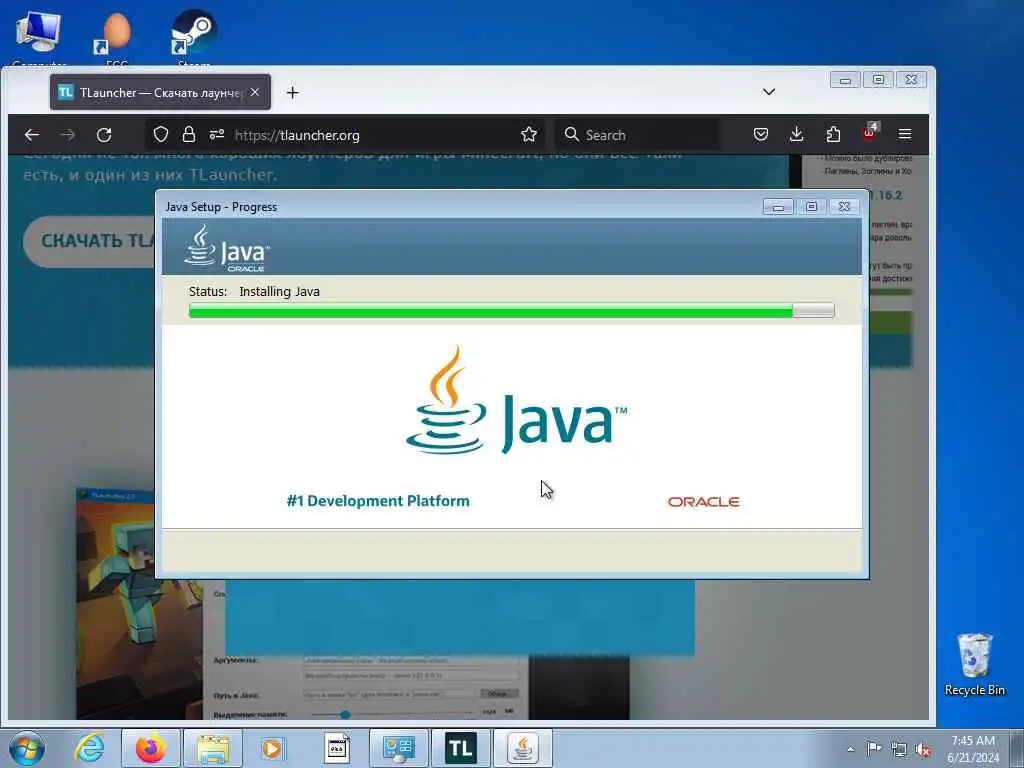Close the Java Setup window
This screenshot has width=1024, height=768.
(x=844, y=207)
